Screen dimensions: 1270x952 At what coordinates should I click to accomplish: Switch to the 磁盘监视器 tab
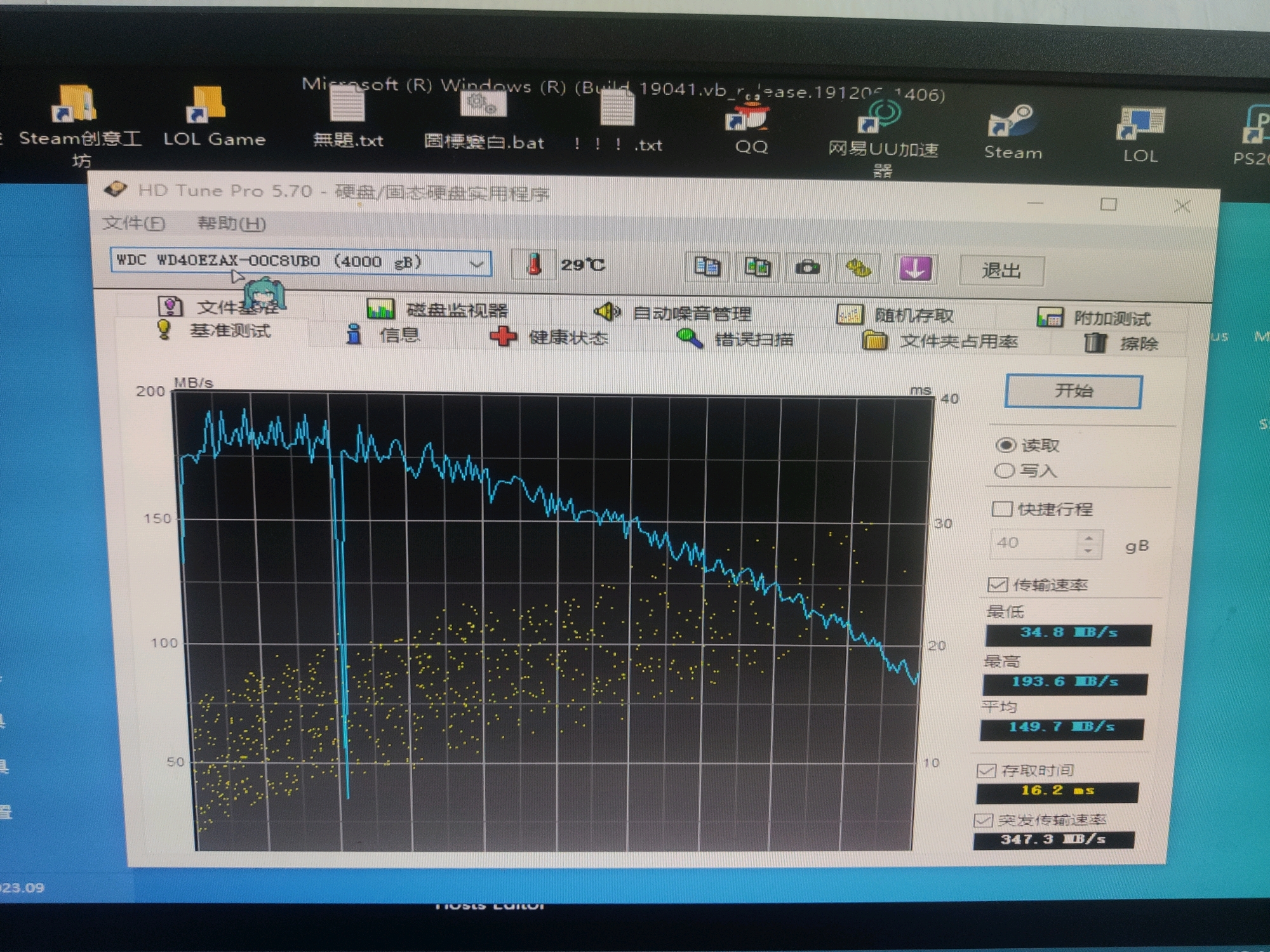click(438, 310)
